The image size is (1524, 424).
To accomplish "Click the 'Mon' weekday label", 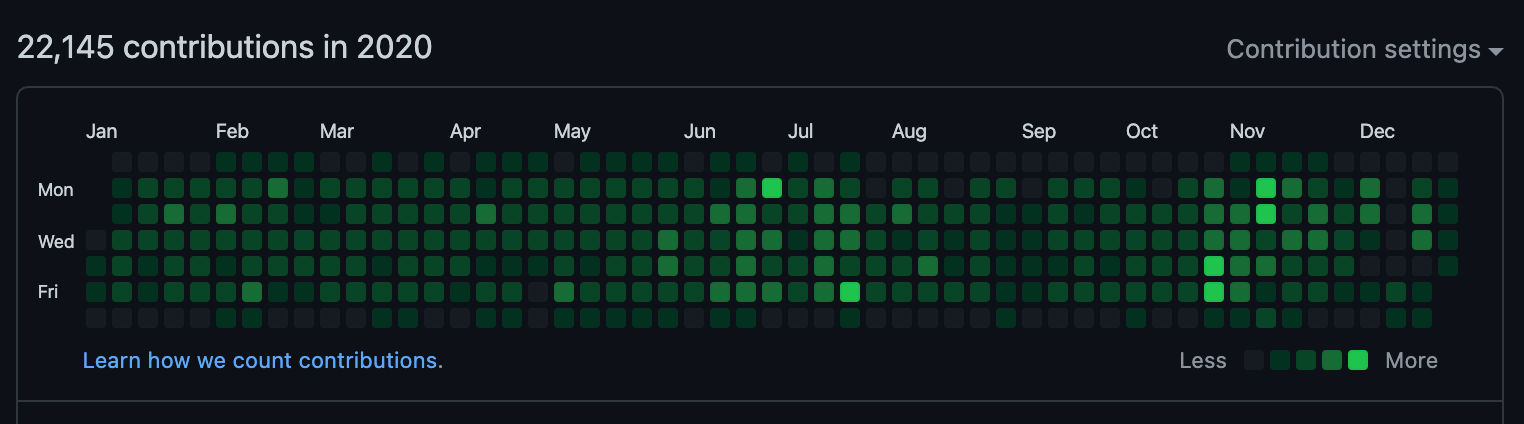I will tap(55, 189).
